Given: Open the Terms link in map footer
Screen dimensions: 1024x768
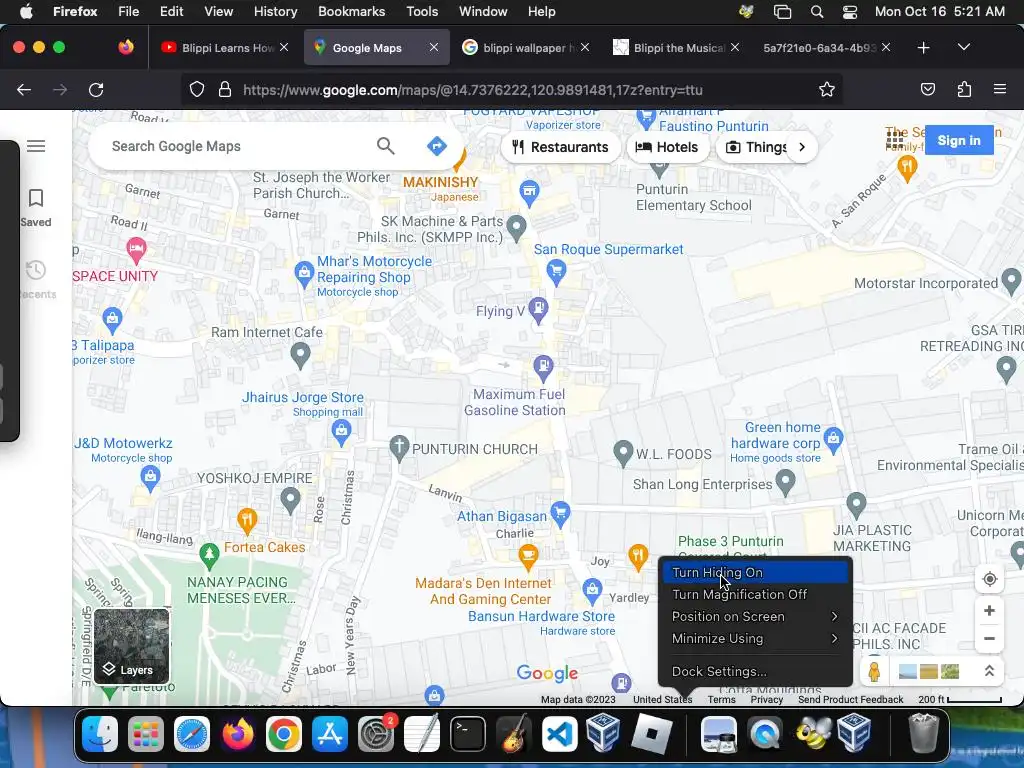Looking at the screenshot, I should point(722,699).
